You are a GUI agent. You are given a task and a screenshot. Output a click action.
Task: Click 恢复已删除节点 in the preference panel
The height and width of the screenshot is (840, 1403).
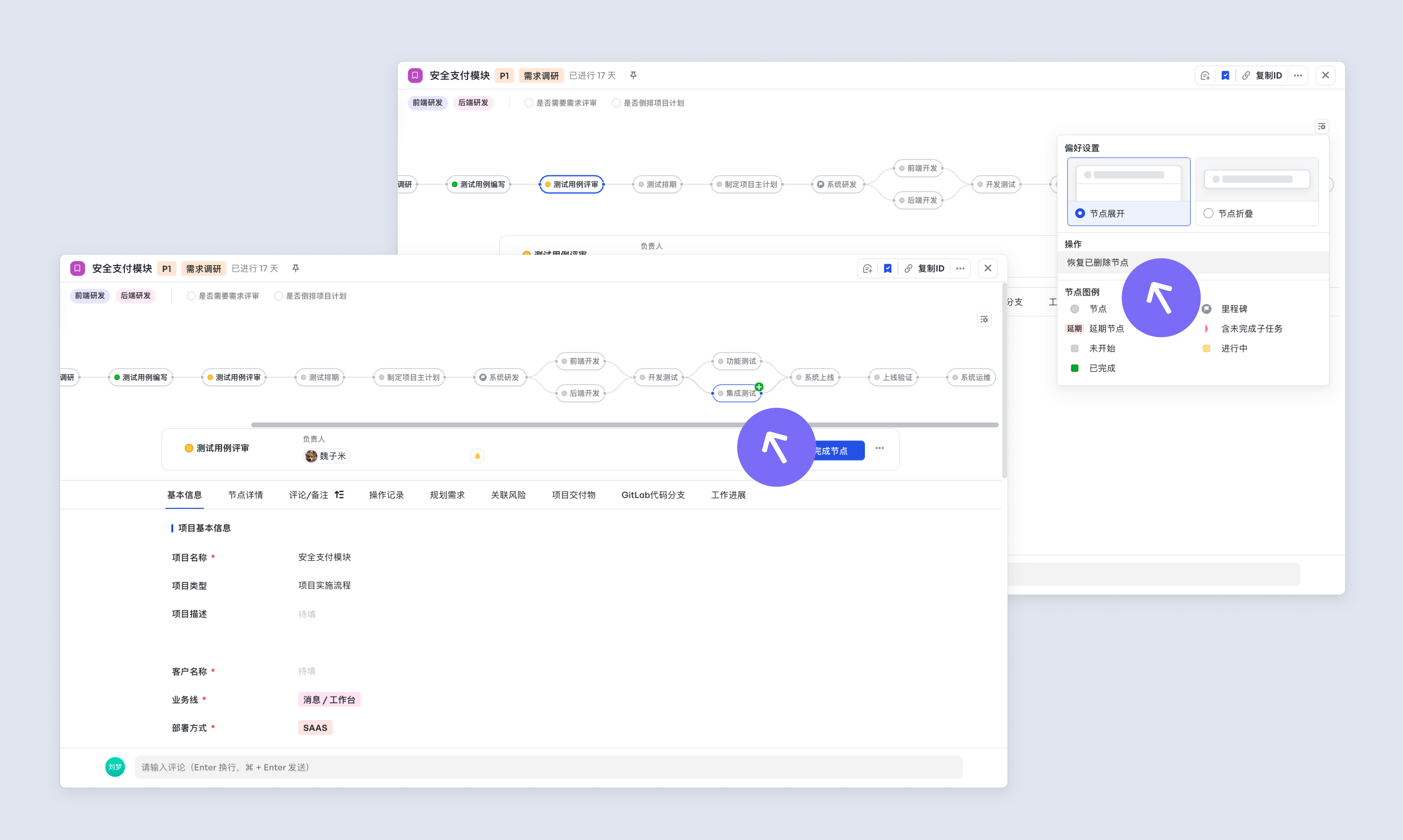click(x=1192, y=262)
